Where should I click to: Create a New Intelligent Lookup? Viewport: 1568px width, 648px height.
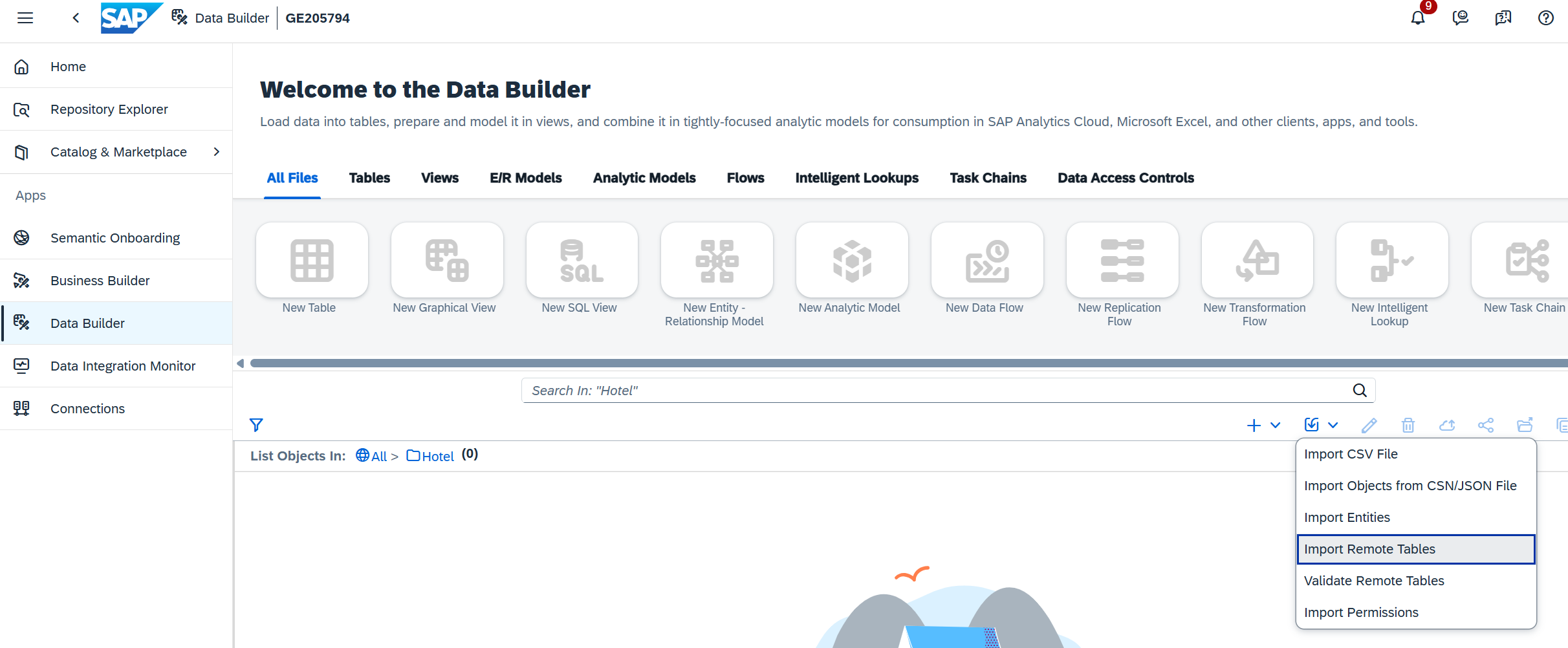pyautogui.click(x=1392, y=260)
